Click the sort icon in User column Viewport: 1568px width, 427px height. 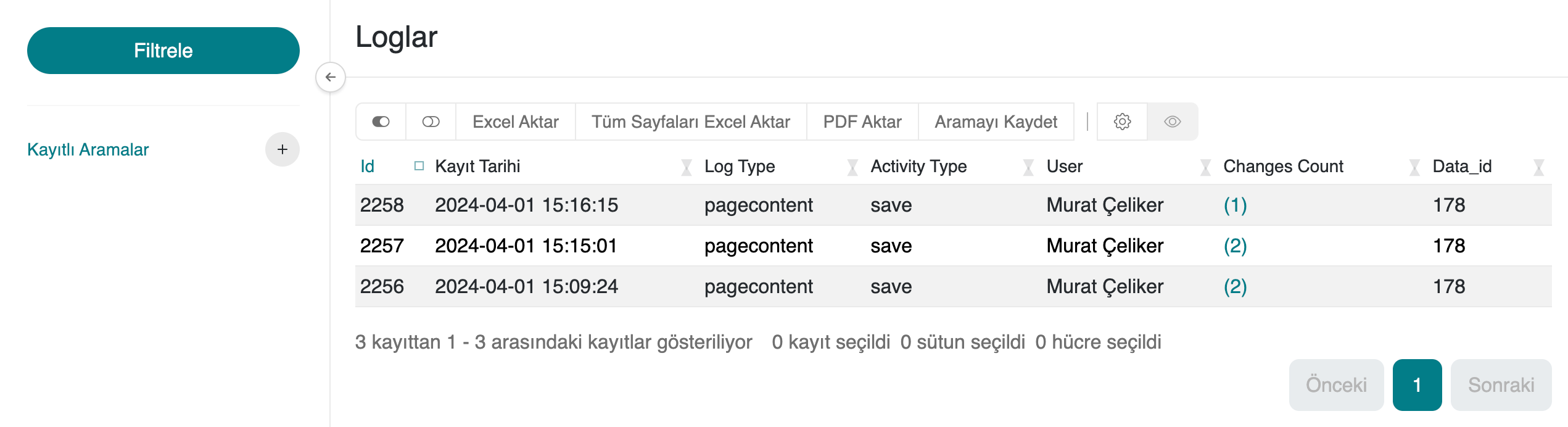pyautogui.click(x=1205, y=167)
